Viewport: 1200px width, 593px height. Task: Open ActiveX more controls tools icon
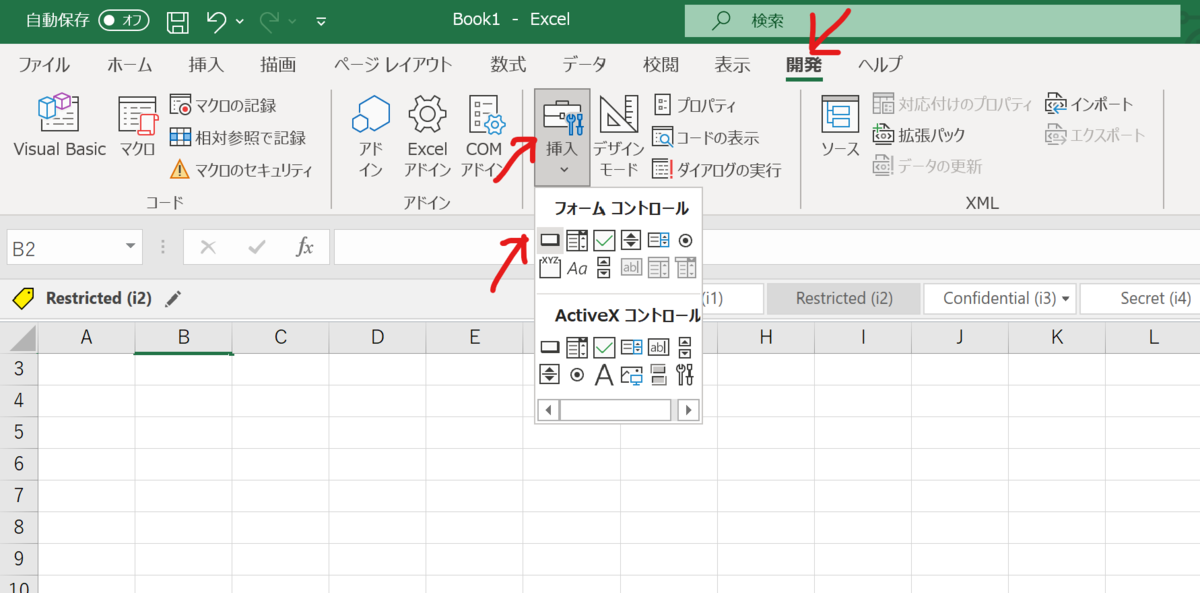tap(685, 375)
